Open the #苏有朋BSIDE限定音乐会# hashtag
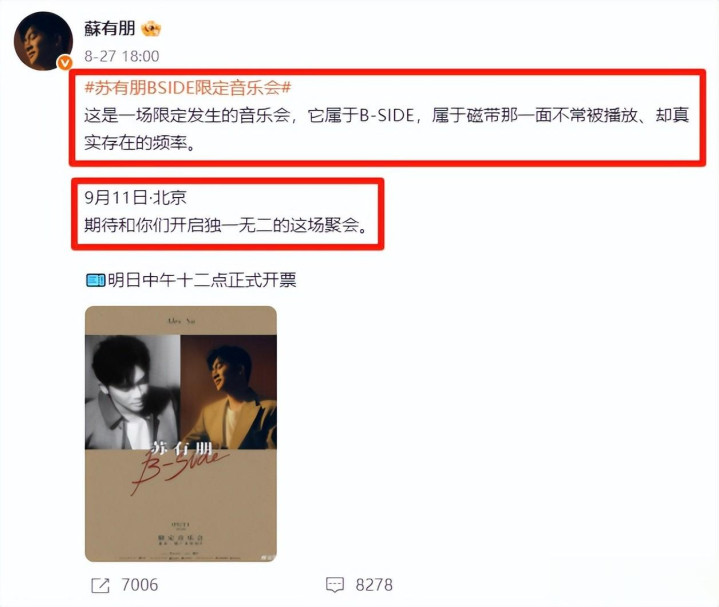Image resolution: width=719 pixels, height=607 pixels. coord(188,87)
